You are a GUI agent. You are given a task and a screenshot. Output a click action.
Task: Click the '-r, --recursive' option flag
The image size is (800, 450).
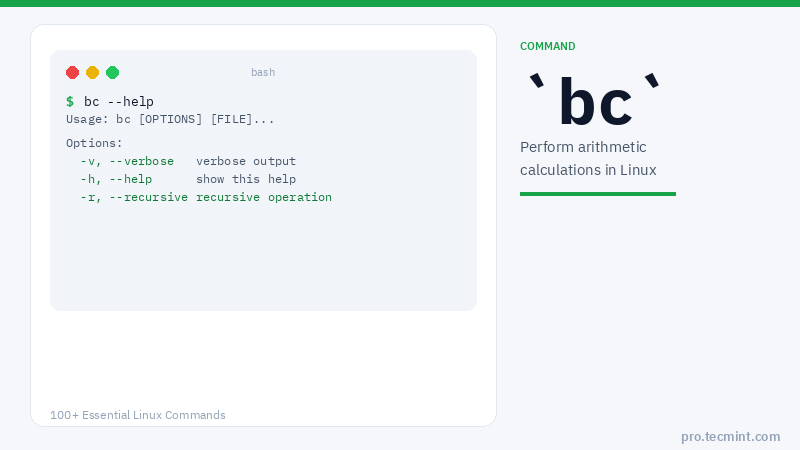(134, 197)
